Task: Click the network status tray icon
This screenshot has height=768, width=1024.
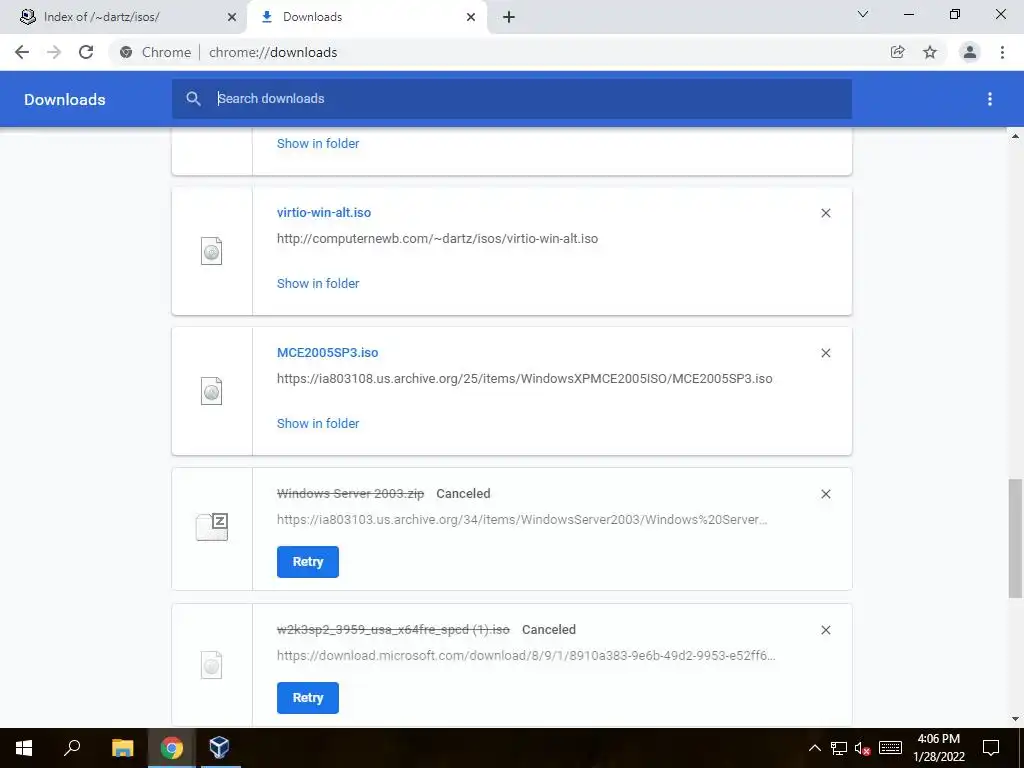Action: coord(839,748)
